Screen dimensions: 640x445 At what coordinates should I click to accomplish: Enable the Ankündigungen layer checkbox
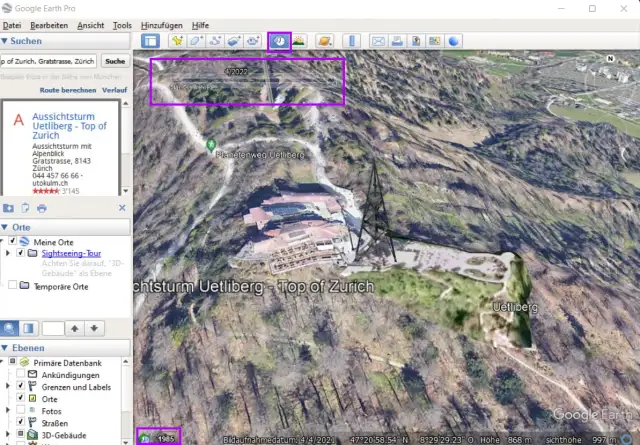[x=22, y=377]
